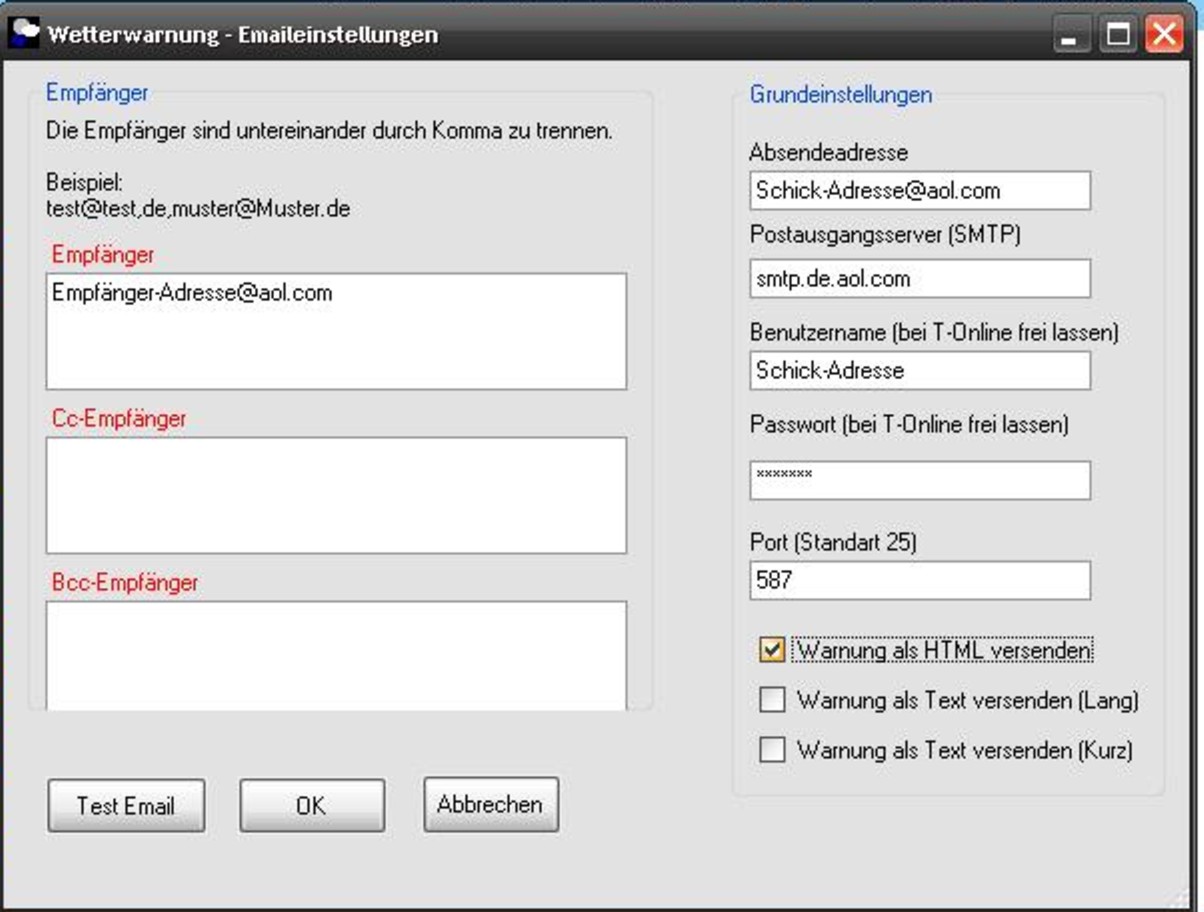The width and height of the screenshot is (1204, 912).
Task: Cancel with the Abbrechen button
Action: click(x=490, y=805)
